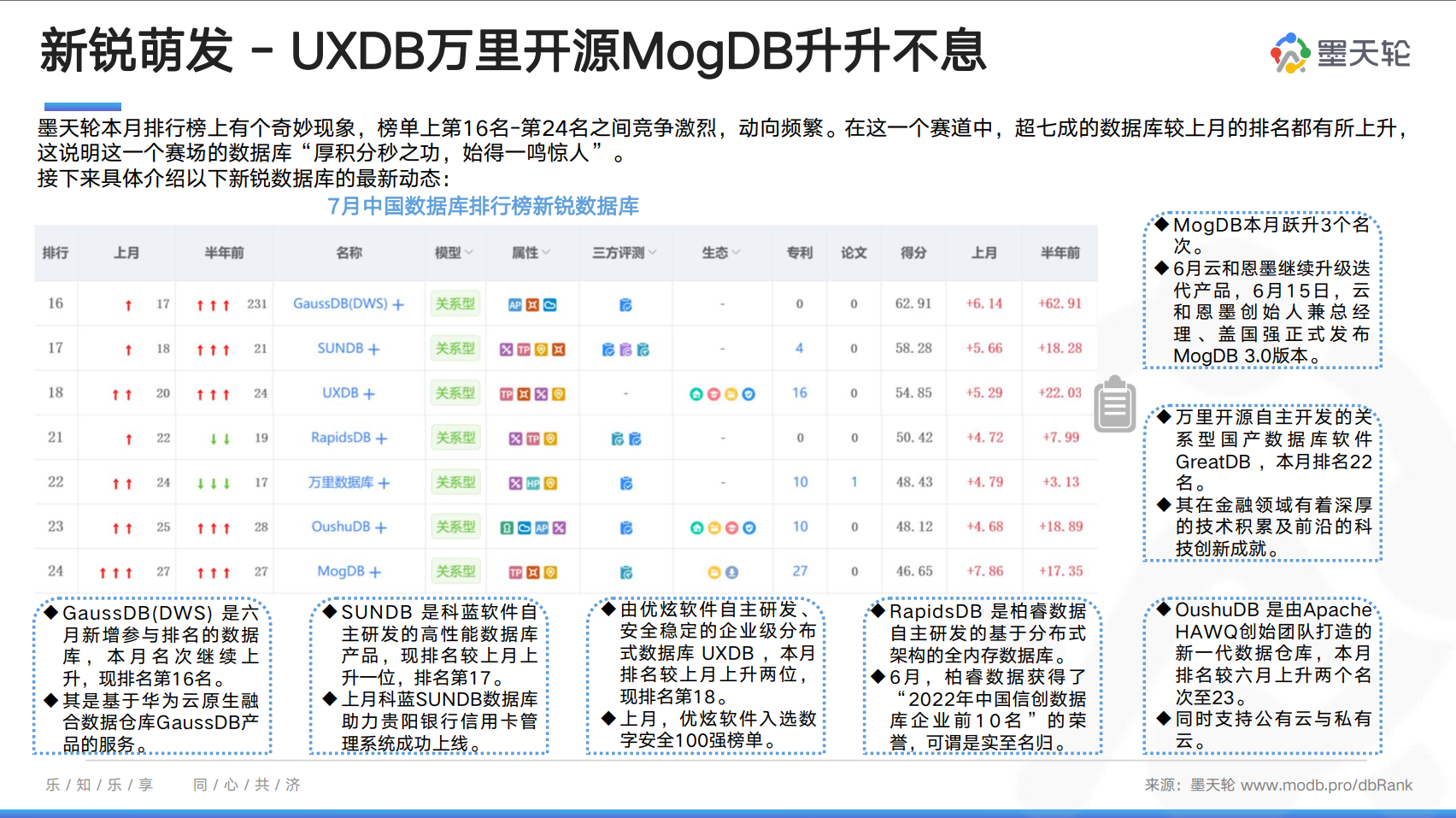Click the score 50.42 cell
The image size is (1456, 818).
coord(914,437)
